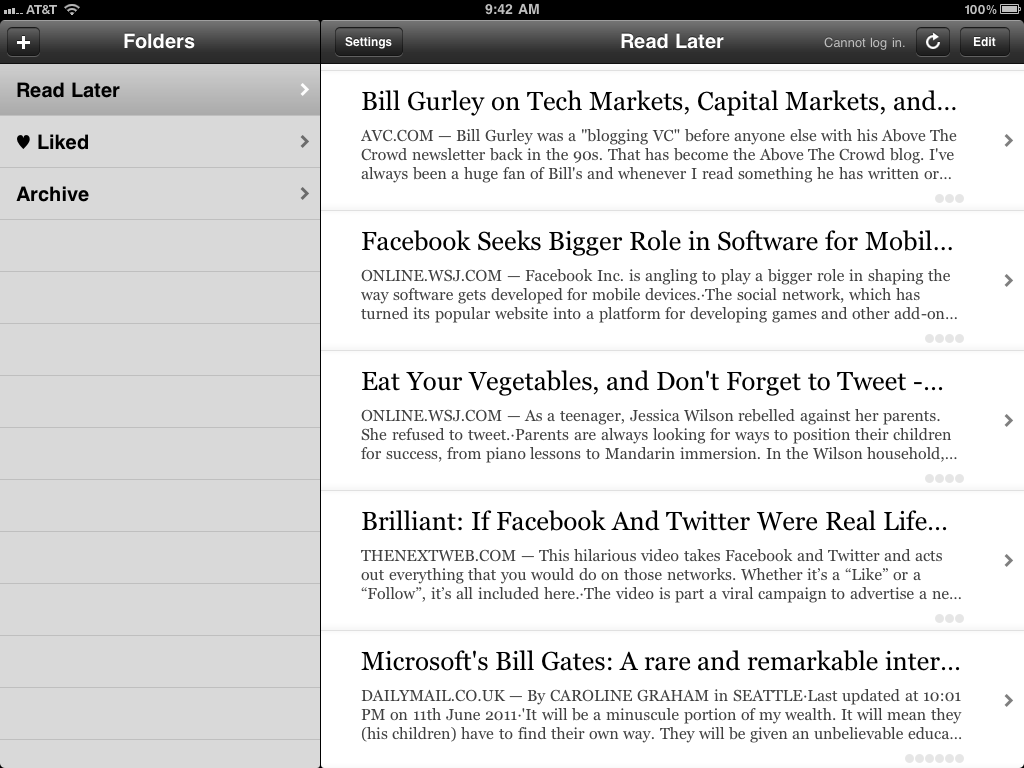
Task: Open chevron for Facebook Seeks Bigger Role article
Action: [1008, 280]
